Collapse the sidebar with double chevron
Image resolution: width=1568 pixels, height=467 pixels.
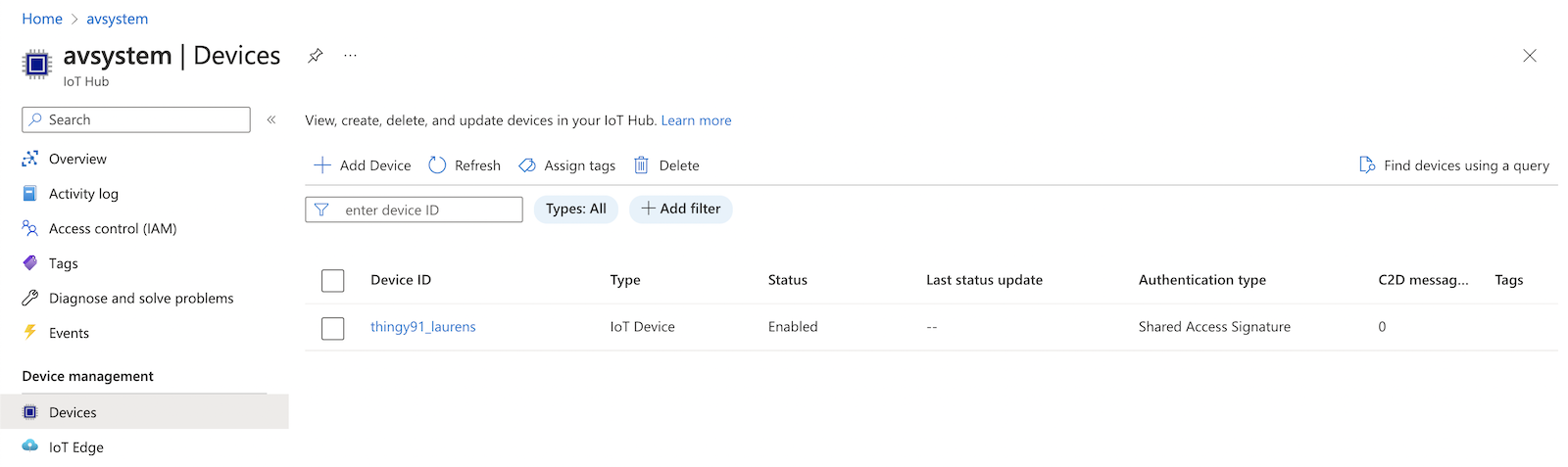click(271, 119)
